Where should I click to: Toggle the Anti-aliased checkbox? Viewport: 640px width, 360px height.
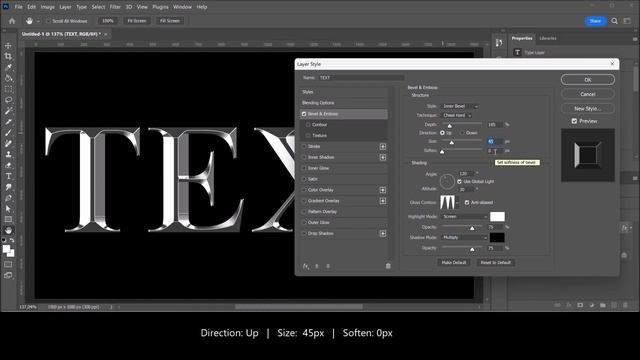coord(467,202)
